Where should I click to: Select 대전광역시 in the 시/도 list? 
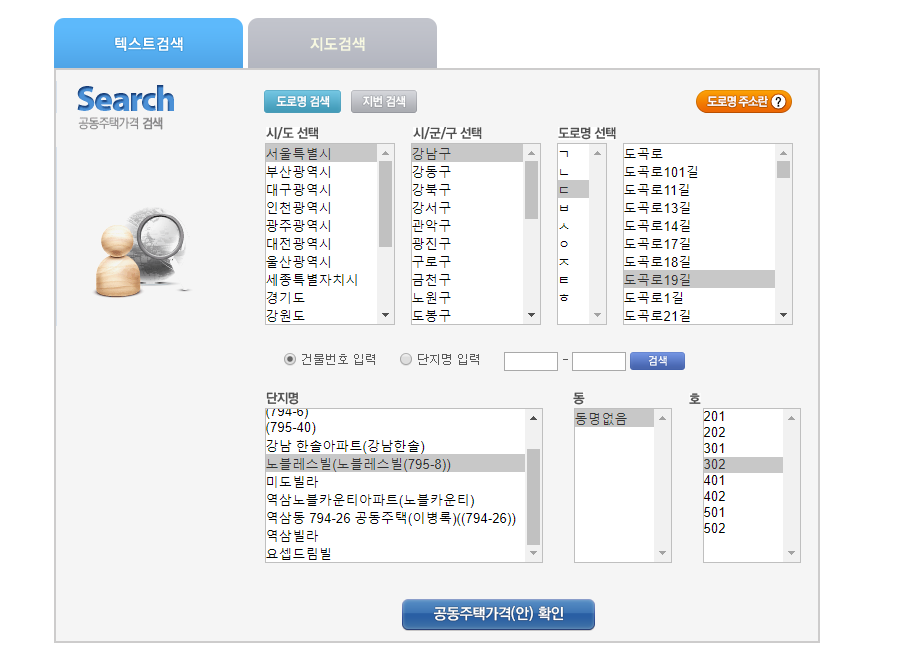(321, 243)
